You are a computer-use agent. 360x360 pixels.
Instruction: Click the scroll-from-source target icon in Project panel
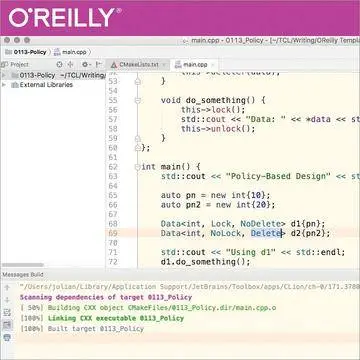59,64
